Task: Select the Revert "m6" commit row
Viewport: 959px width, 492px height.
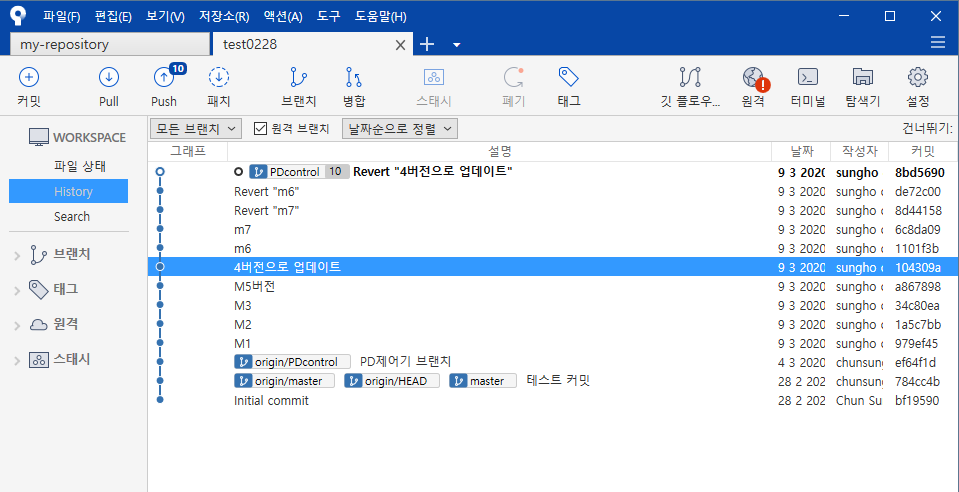Action: 554,192
